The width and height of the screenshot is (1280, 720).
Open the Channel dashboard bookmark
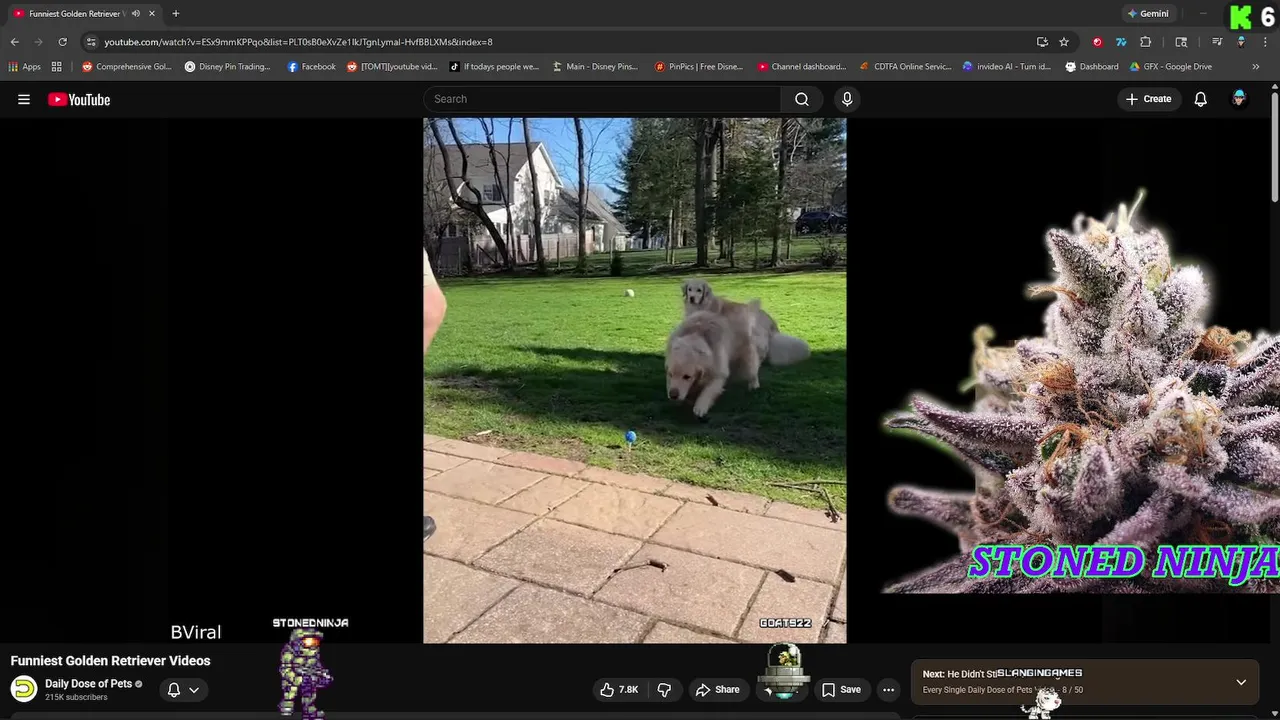(x=802, y=67)
